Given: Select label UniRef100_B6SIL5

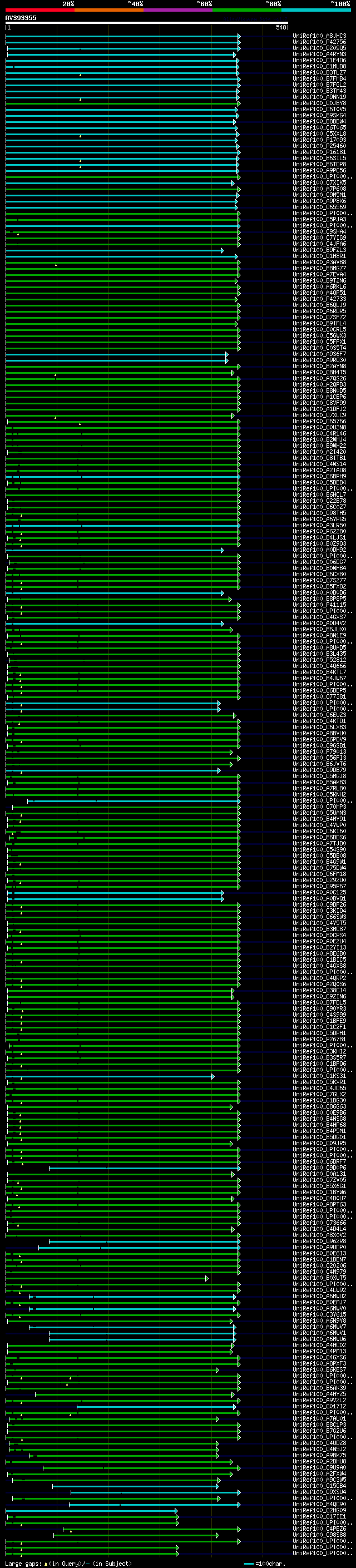Looking at the screenshot, I should (319, 159).
